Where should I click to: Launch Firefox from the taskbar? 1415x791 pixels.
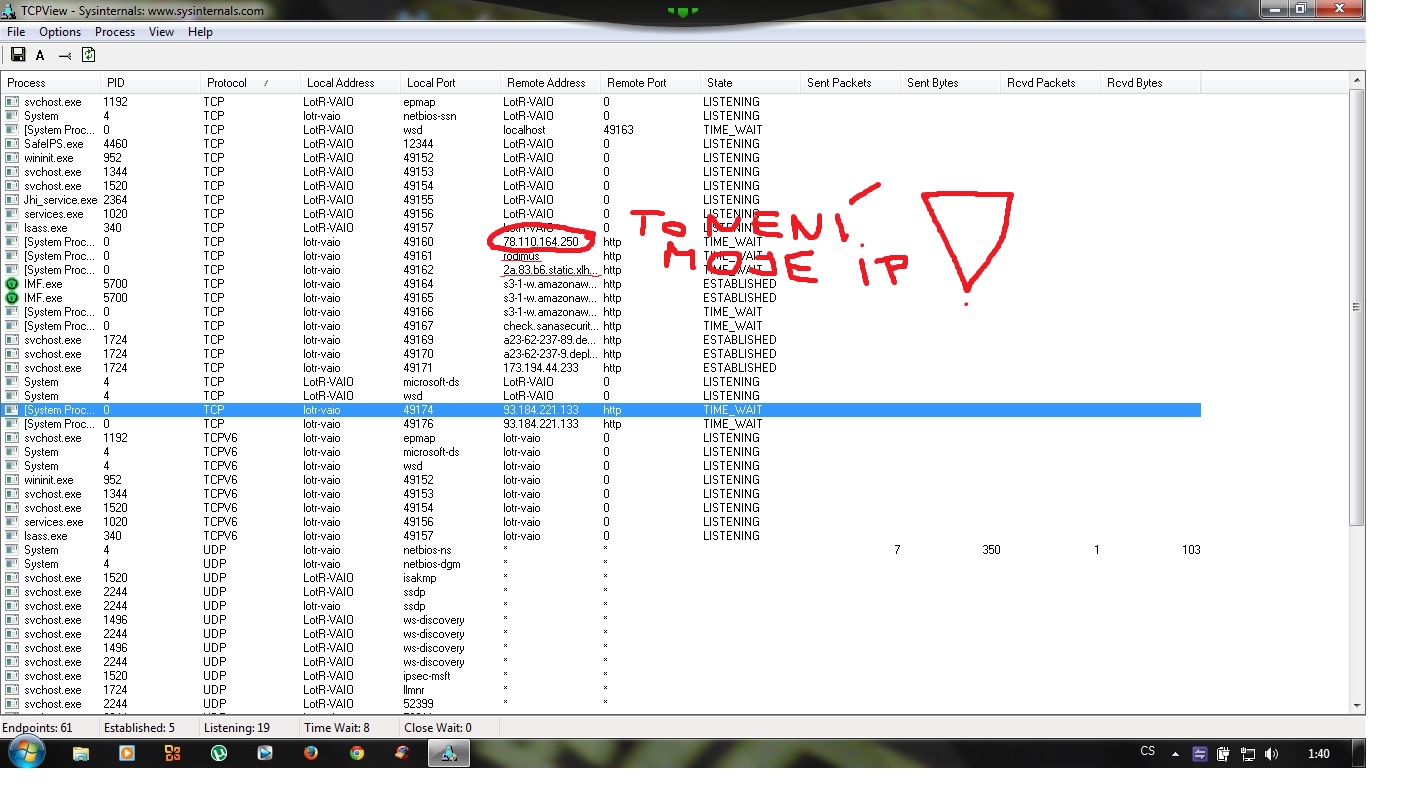pyautogui.click(x=311, y=754)
